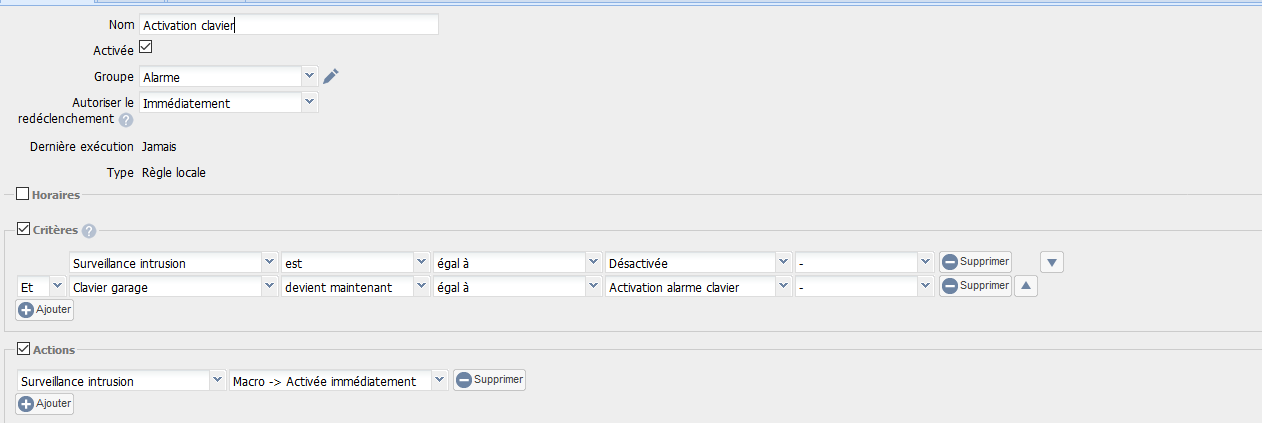Move the Clavier garage criterion up
The height and width of the screenshot is (423, 1262).
pyautogui.click(x=1026, y=286)
